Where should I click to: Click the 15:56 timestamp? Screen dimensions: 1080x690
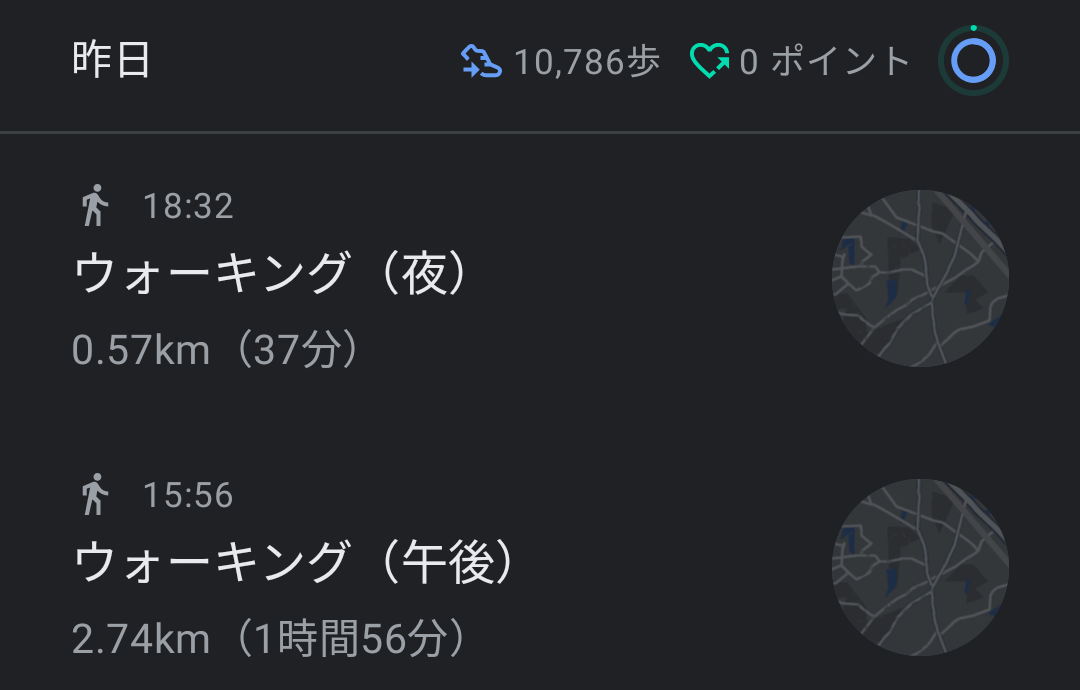pos(188,496)
